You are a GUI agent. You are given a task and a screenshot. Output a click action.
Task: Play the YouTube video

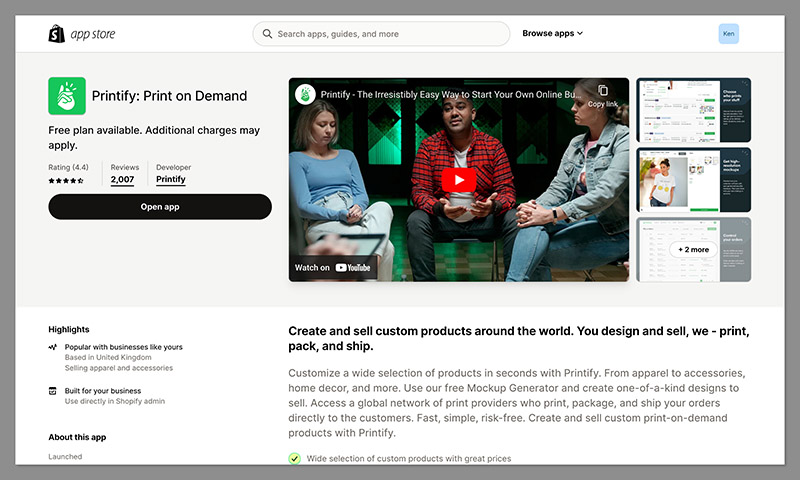(459, 180)
